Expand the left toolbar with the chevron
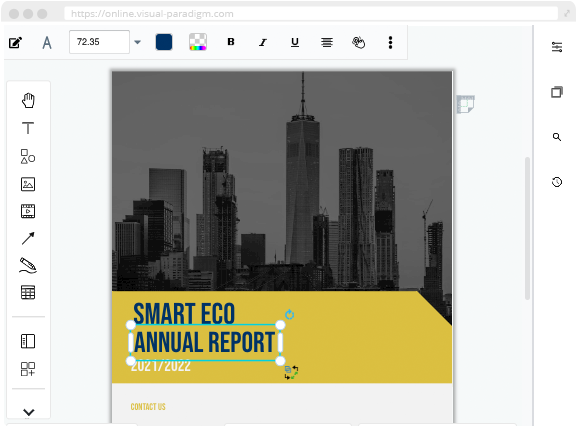578x434 pixels. pyautogui.click(x=28, y=412)
